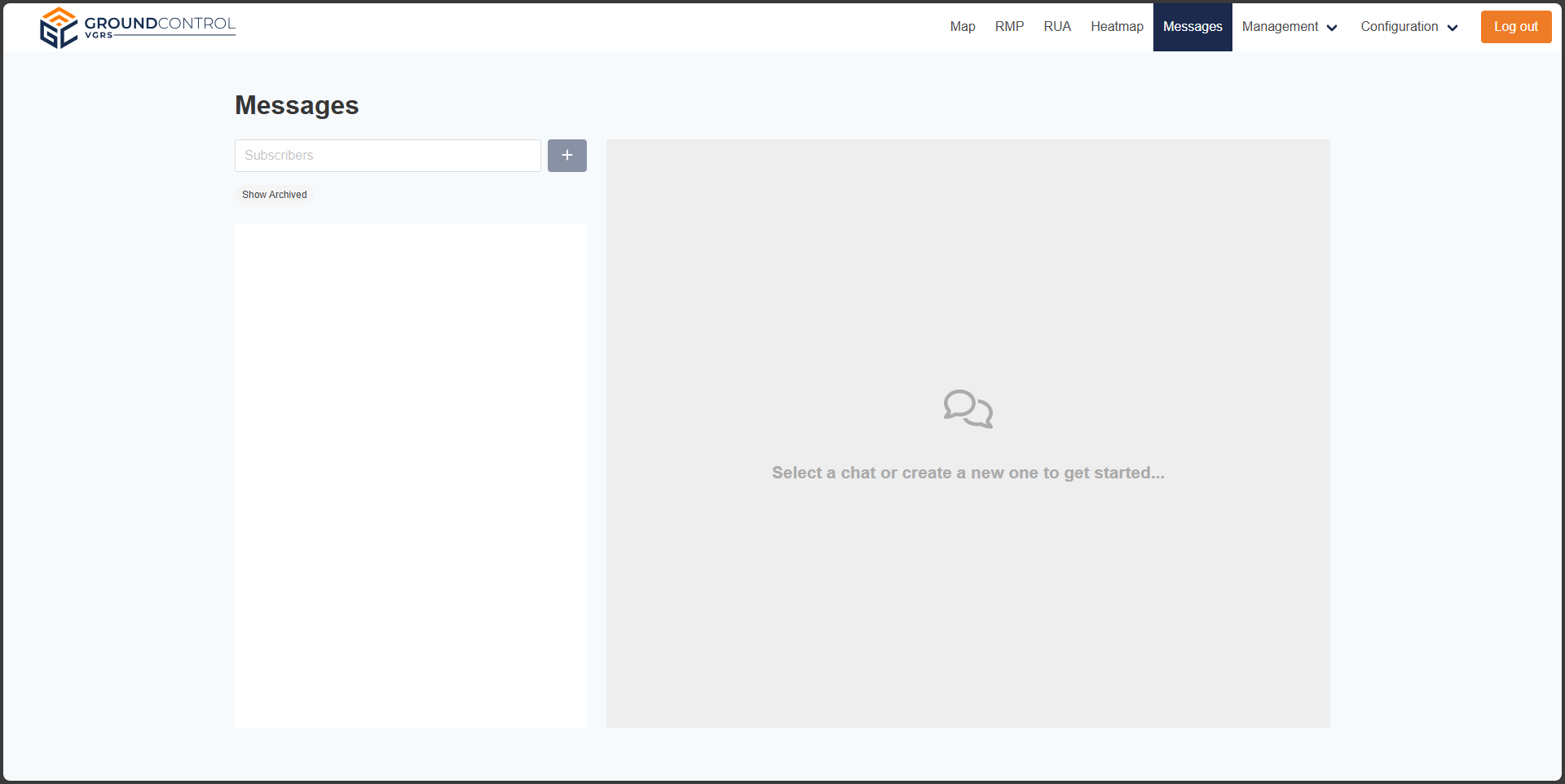1565x784 pixels.
Task: Open the Configuration dropdown
Action: tap(1399, 27)
